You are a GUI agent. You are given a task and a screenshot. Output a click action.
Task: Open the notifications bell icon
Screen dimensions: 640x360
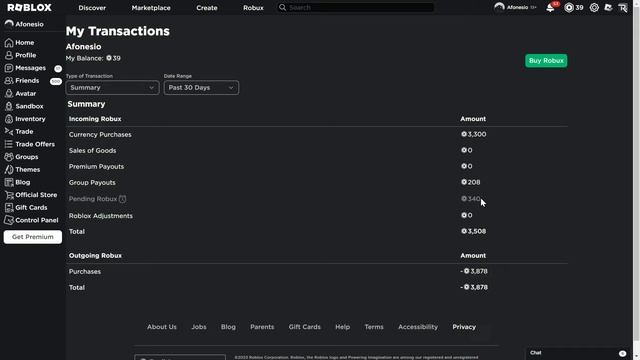coord(550,7)
